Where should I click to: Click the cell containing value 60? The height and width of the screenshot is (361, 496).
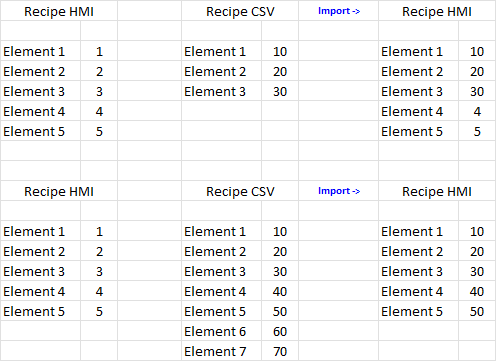click(x=280, y=331)
